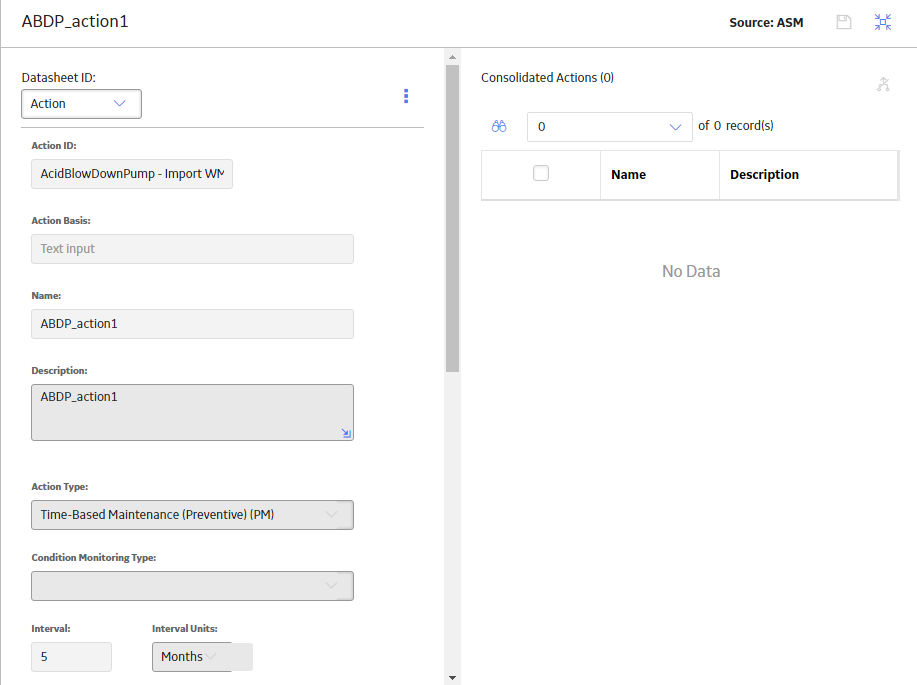Screen dimensions: 917x685
Task: Sort by the Name column header
Action: pyautogui.click(x=629, y=175)
